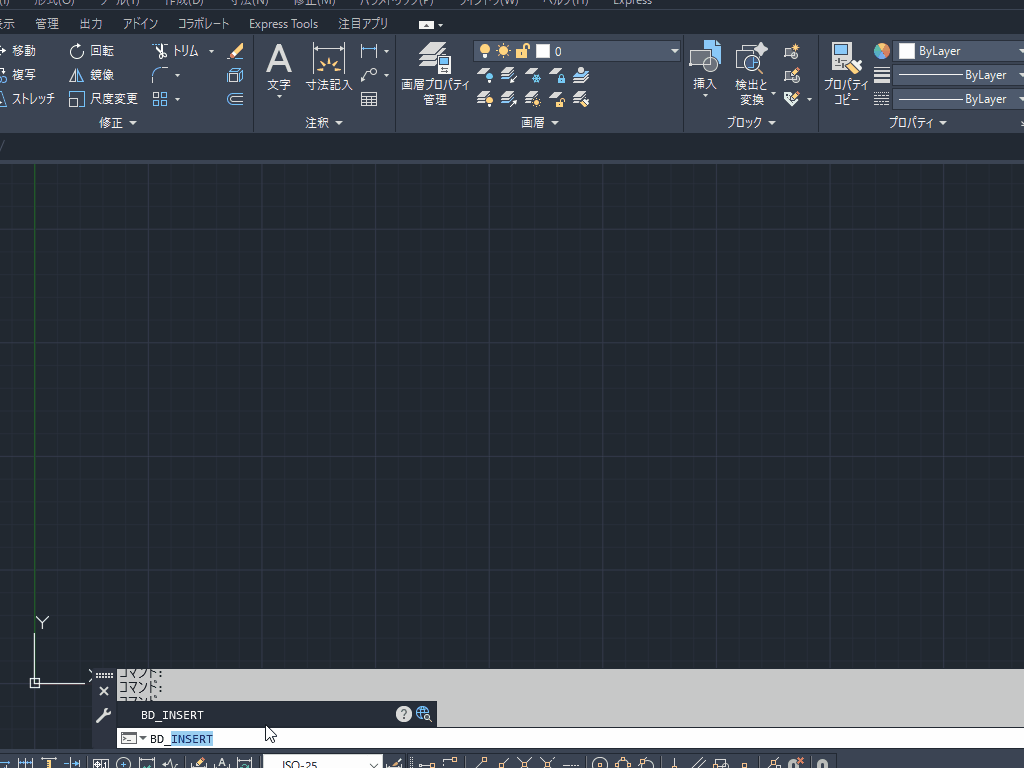Open the layer selection dropdown
Screen dimensions: 1024x768
pyautogui.click(x=675, y=51)
